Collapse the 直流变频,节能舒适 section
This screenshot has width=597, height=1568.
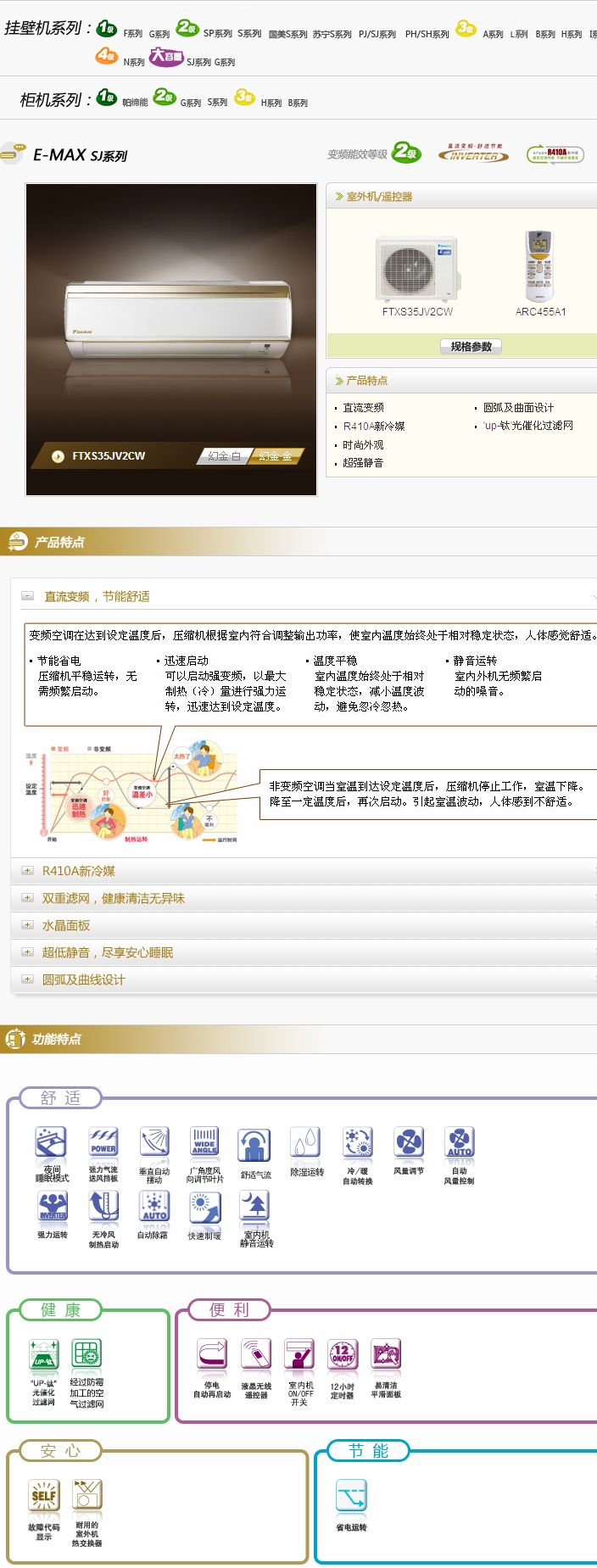coord(27,596)
